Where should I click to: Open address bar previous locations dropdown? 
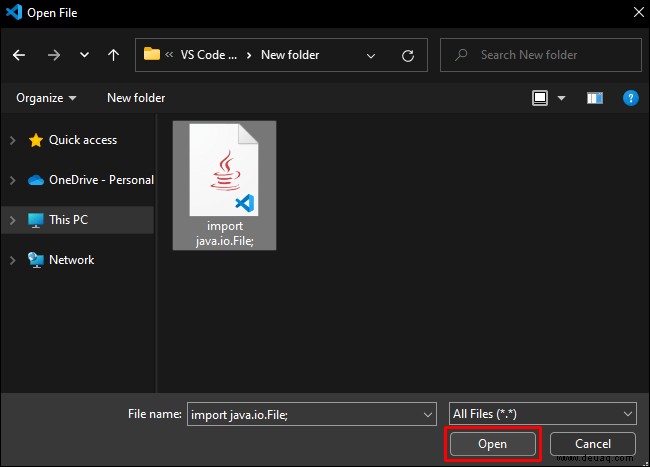[371, 56]
